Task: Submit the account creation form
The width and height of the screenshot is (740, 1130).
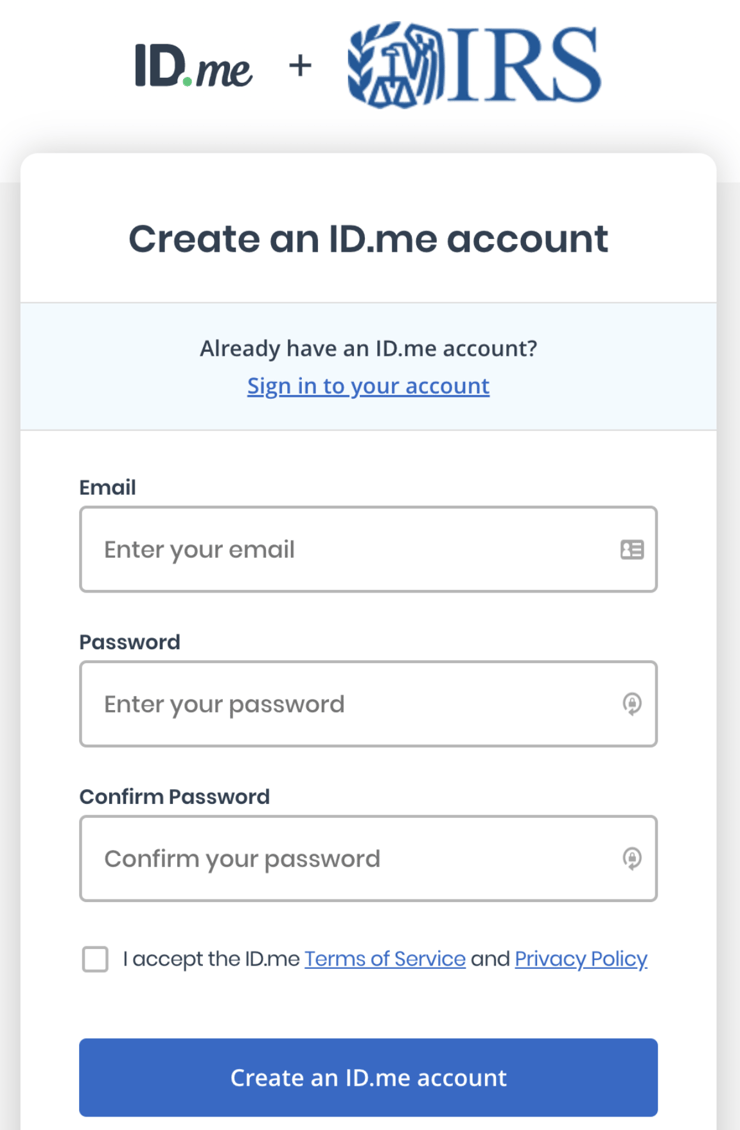Action: pos(368,1077)
